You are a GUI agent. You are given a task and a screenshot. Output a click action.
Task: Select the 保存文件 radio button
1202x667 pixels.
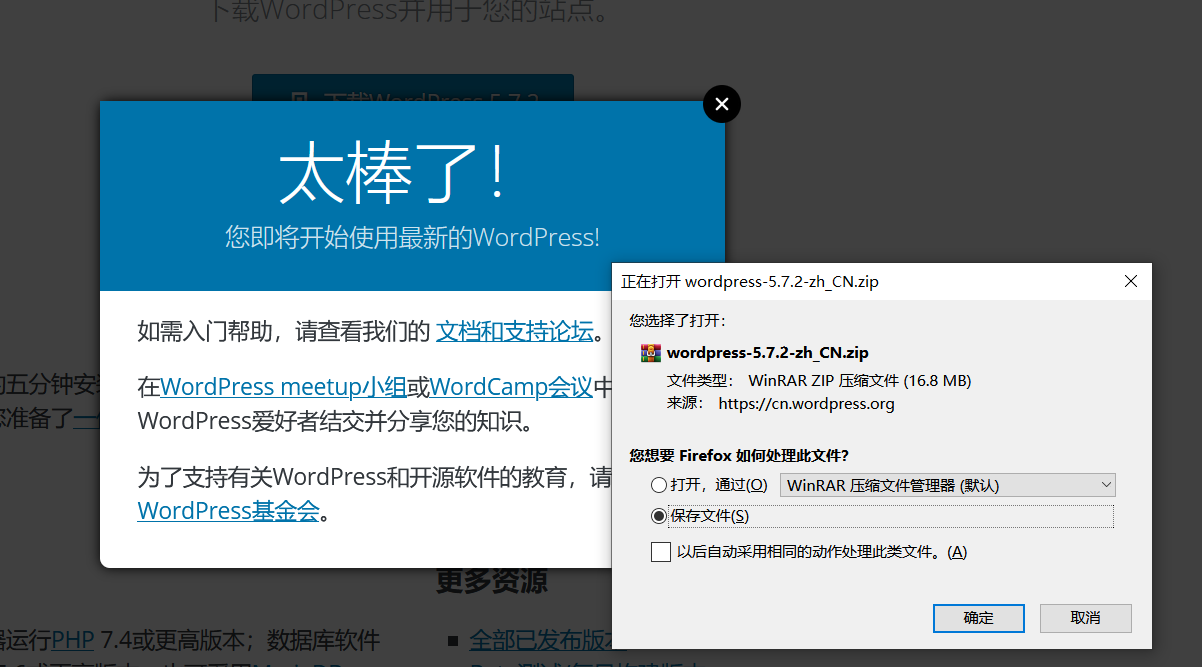pos(658,516)
